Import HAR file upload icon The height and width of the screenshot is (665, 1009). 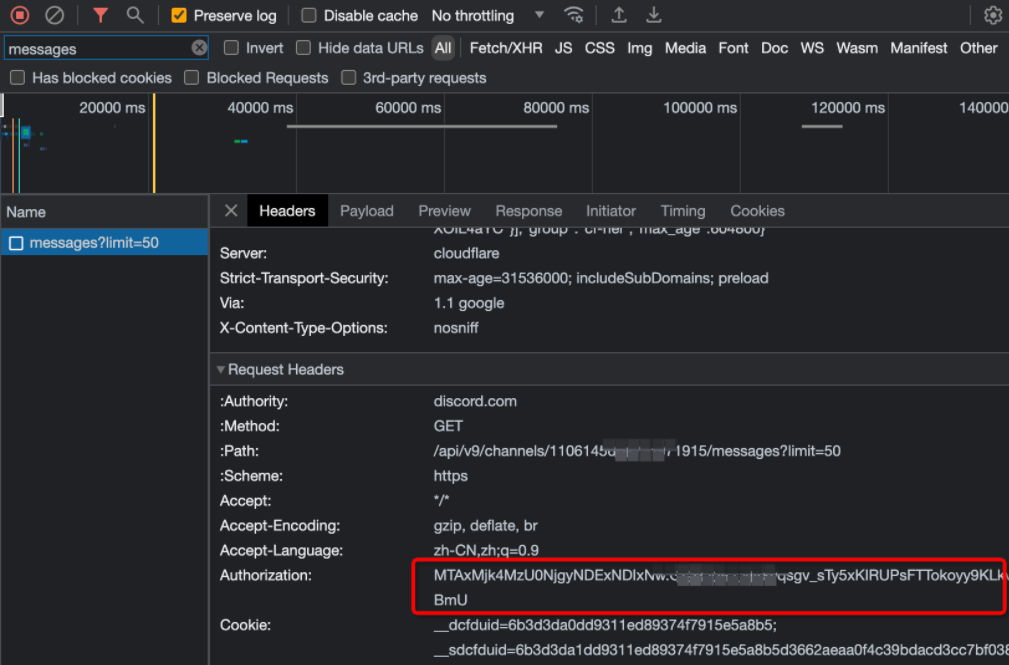(619, 15)
